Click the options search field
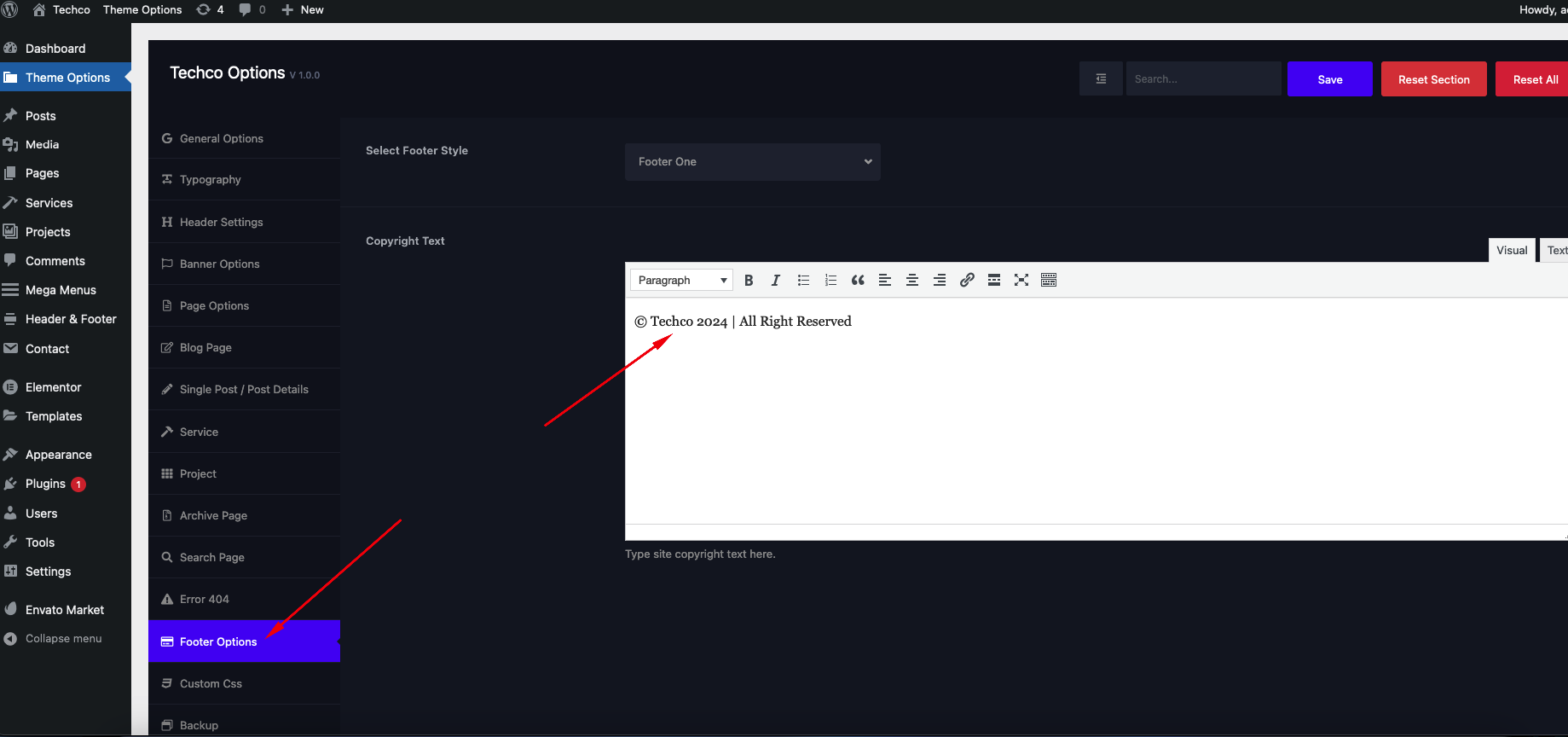The height and width of the screenshot is (737, 1568). 1203,79
